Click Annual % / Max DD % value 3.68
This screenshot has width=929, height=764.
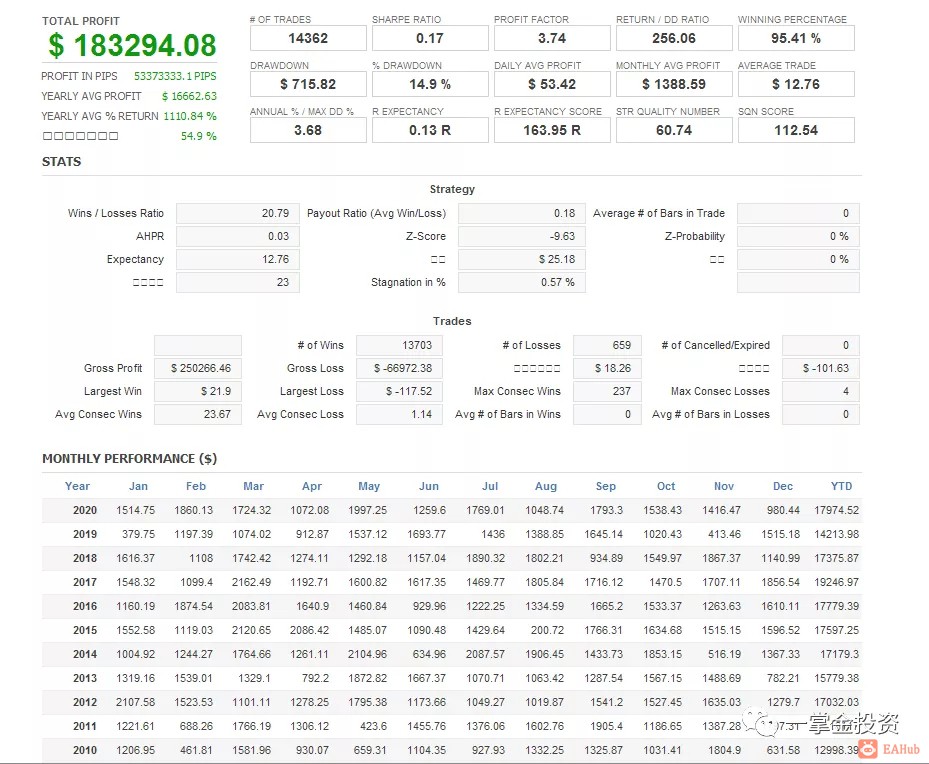click(x=308, y=130)
